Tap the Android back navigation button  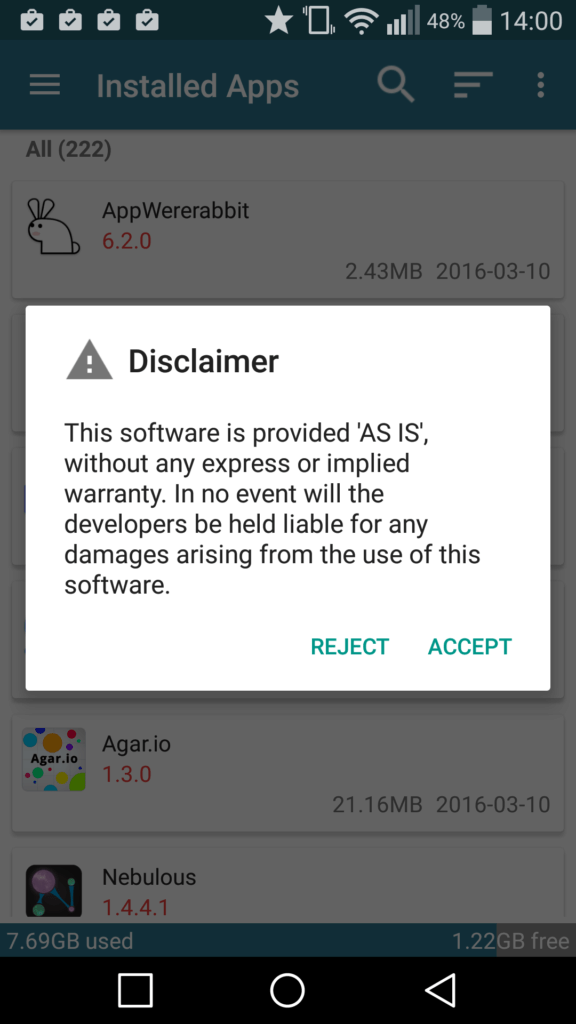click(x=441, y=990)
